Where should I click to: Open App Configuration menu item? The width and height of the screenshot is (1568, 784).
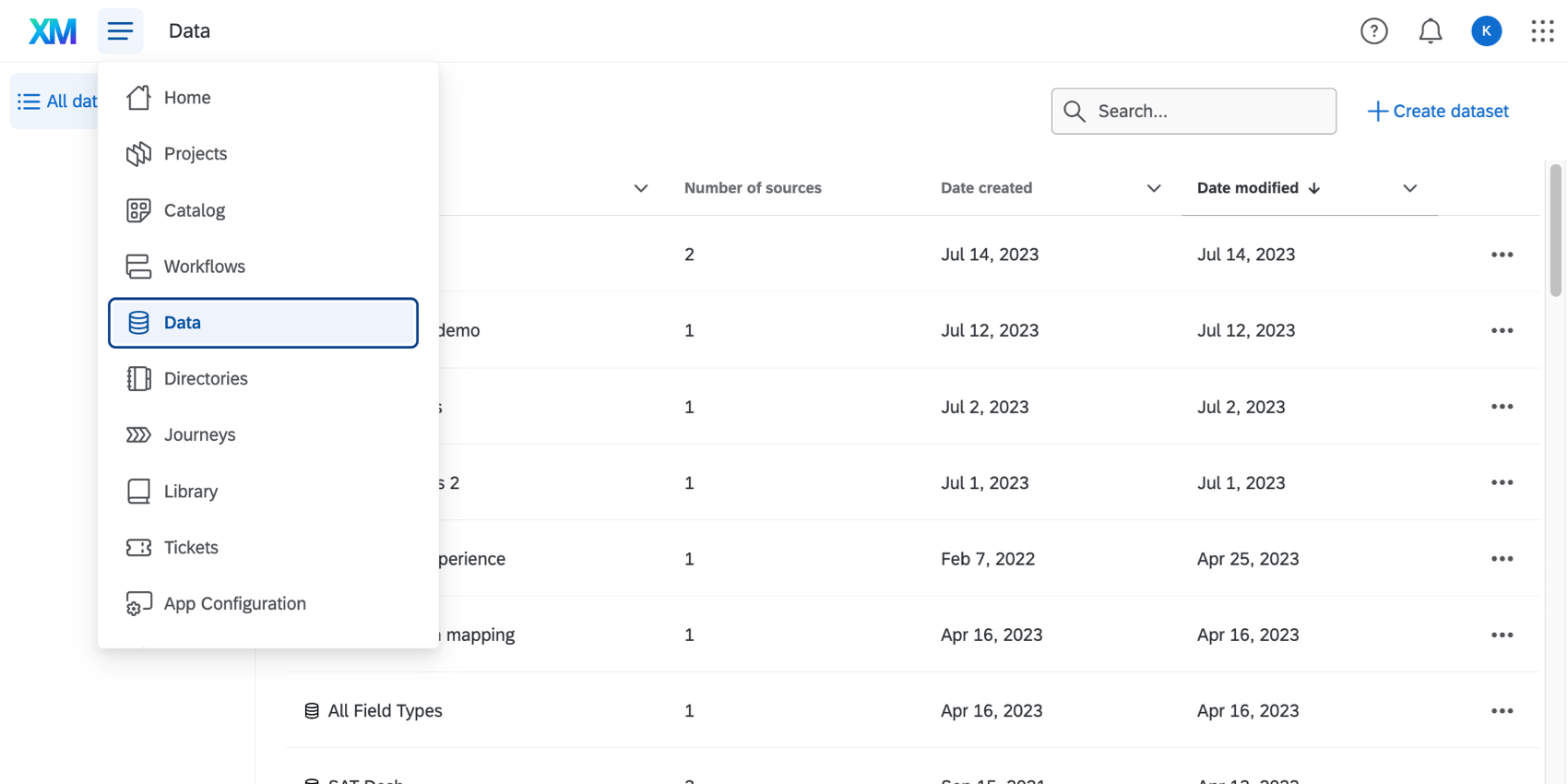coord(234,604)
